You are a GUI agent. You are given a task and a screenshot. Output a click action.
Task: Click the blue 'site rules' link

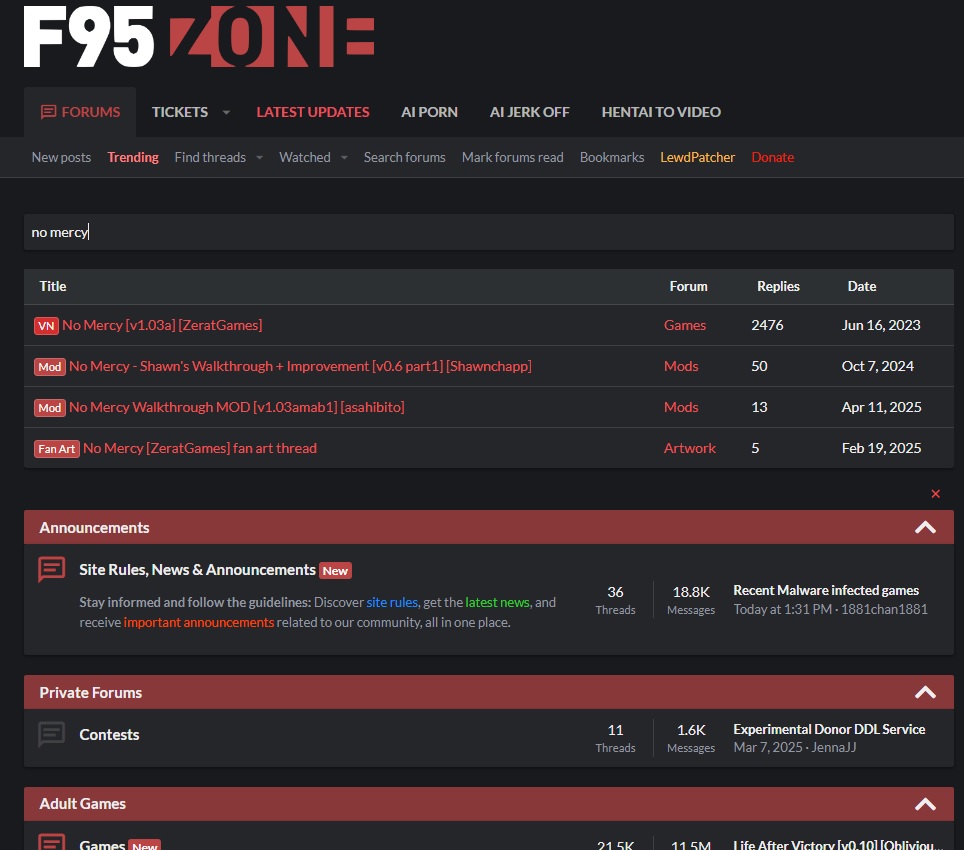point(392,602)
